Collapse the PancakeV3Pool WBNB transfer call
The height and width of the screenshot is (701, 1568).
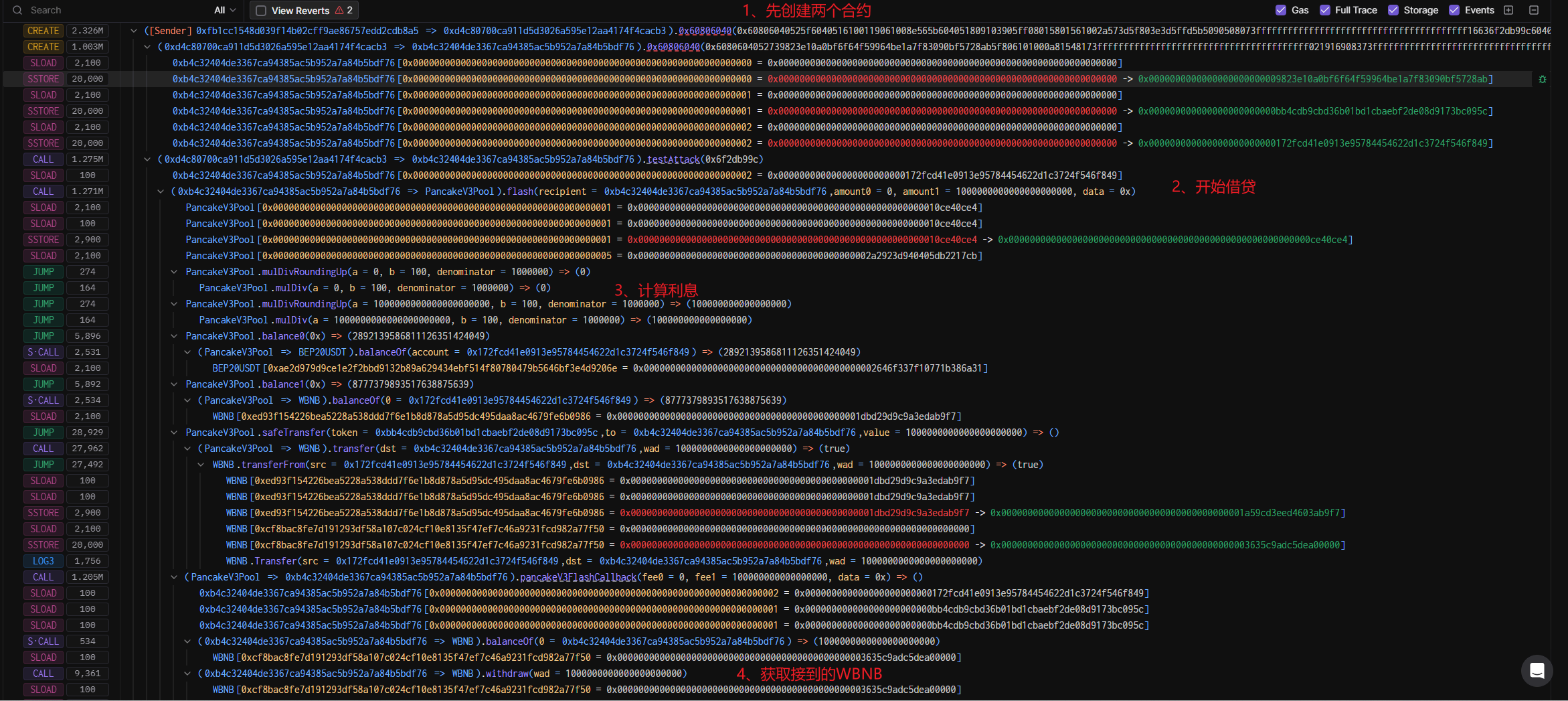187,449
